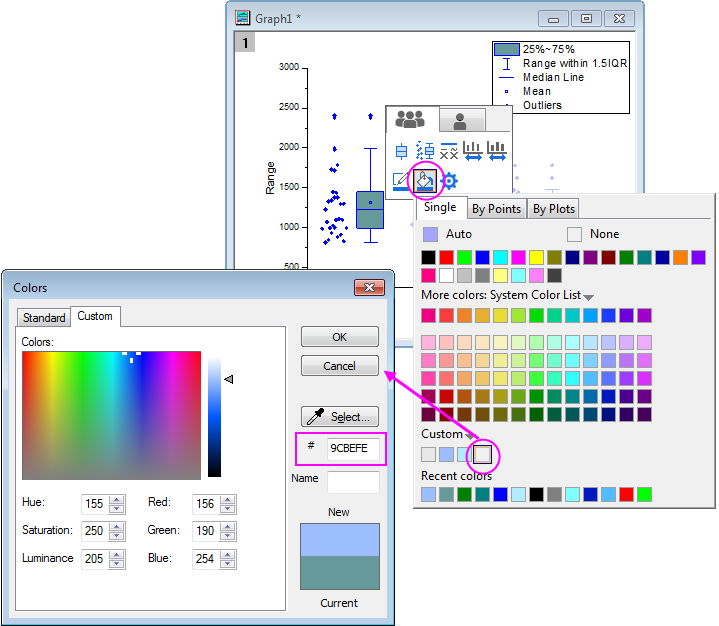Open the fill color bucket tool
The width and height of the screenshot is (719, 626).
tap(425, 181)
